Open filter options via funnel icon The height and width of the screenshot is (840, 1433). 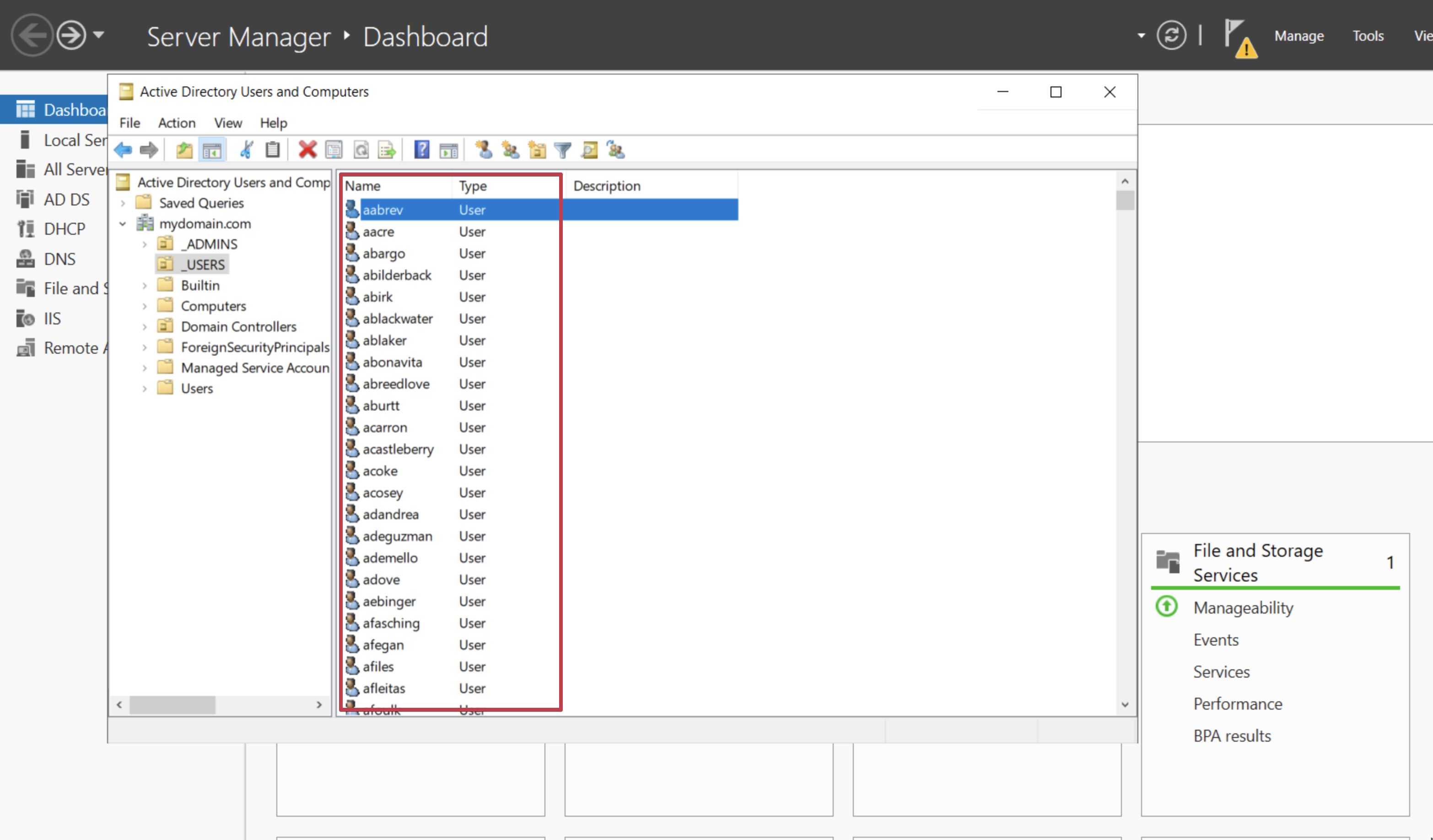pyautogui.click(x=562, y=150)
